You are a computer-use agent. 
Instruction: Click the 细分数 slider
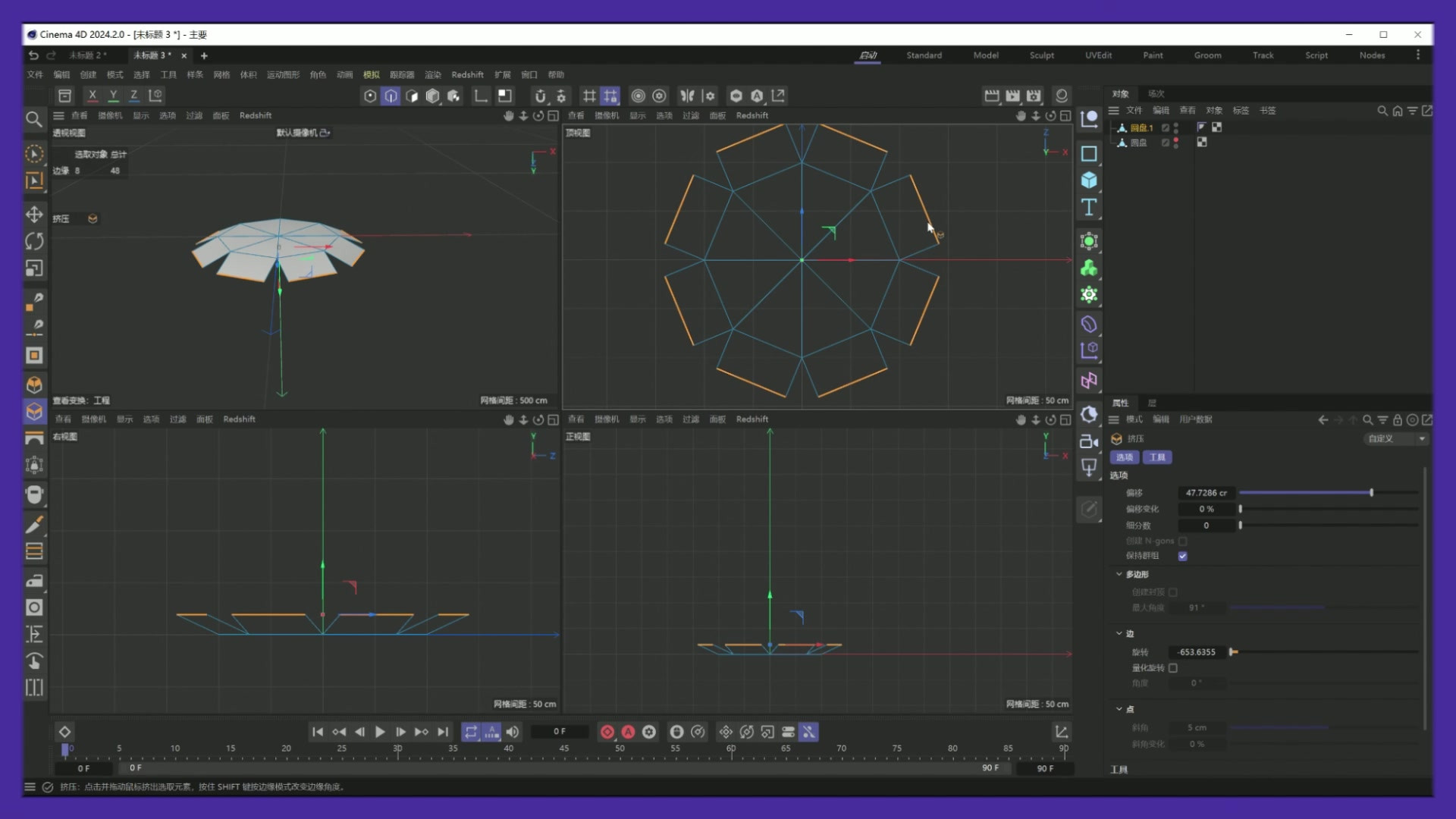click(x=1329, y=526)
